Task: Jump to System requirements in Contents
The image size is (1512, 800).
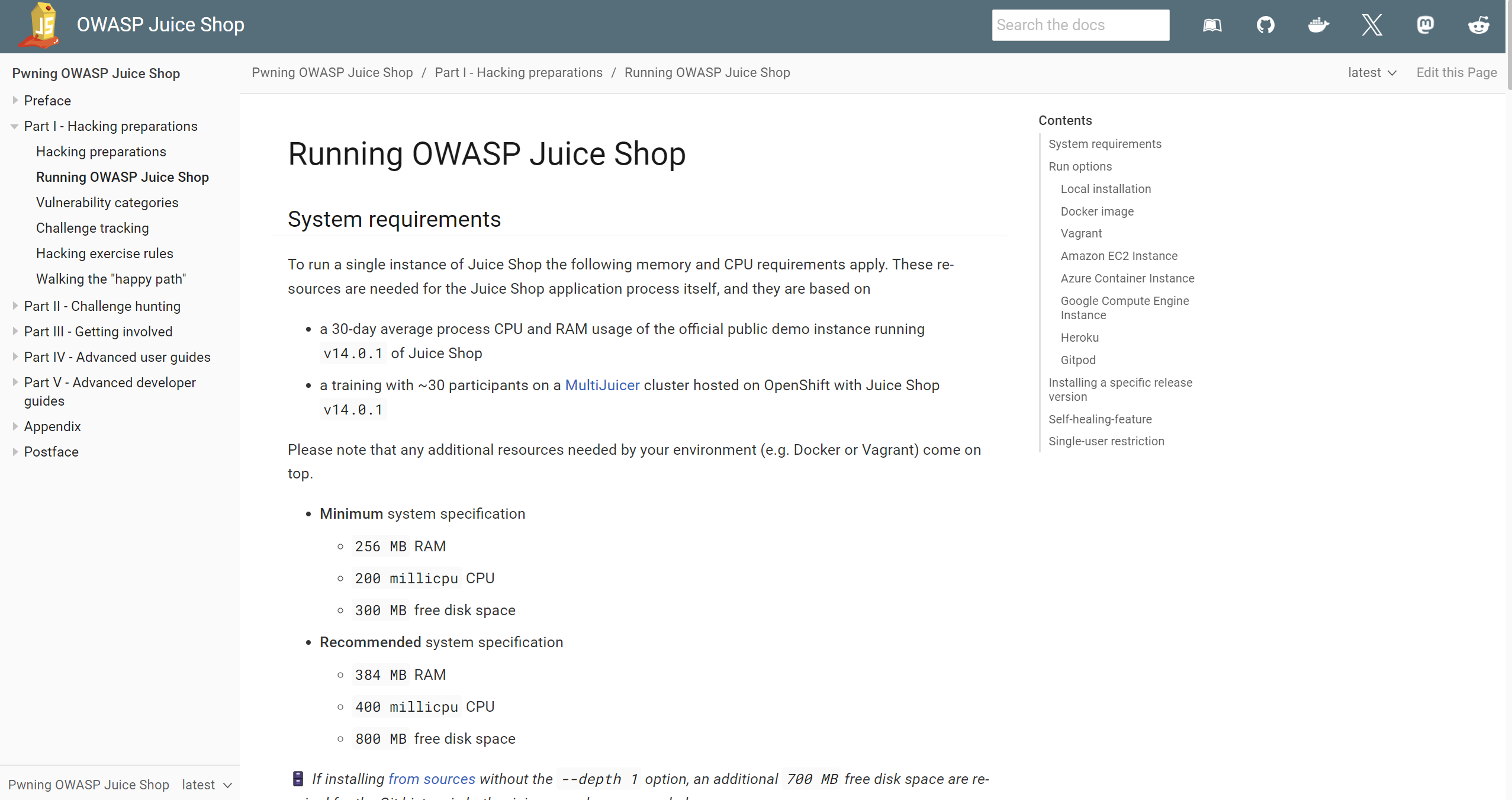Action: click(1105, 144)
